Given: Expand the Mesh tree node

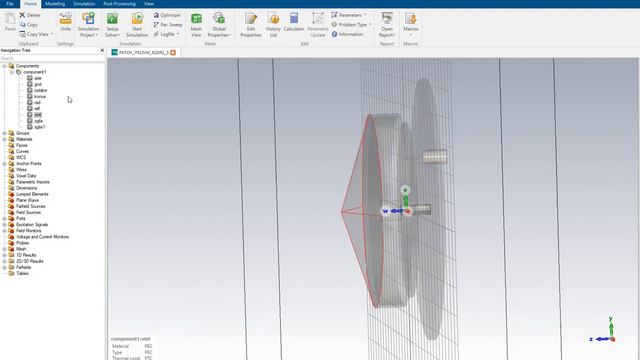Looking at the screenshot, I should [4, 249].
